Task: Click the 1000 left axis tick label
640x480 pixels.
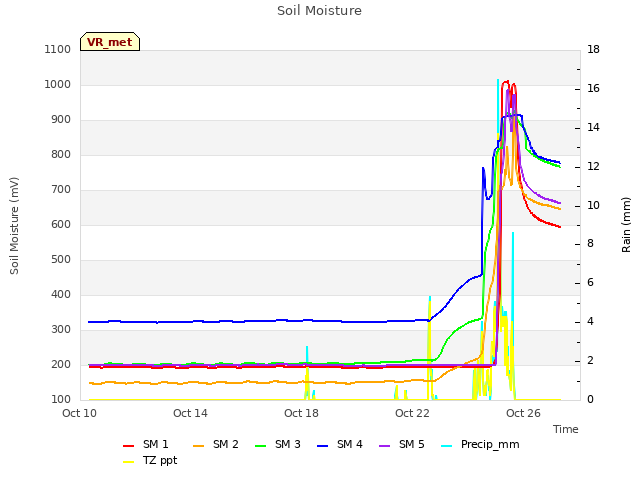Action: (x=58, y=85)
